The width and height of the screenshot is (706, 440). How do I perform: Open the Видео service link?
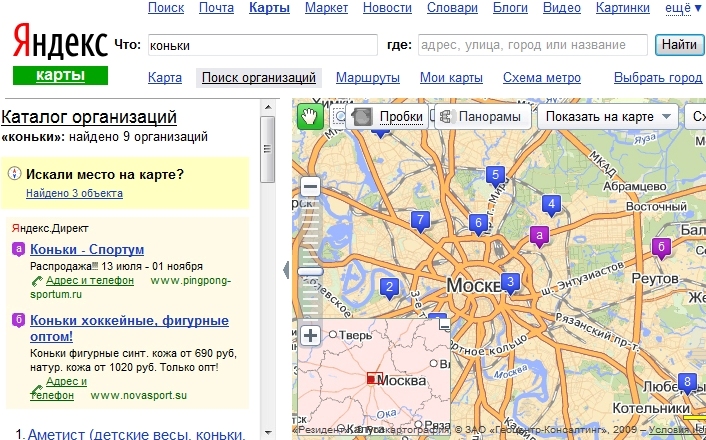click(561, 8)
